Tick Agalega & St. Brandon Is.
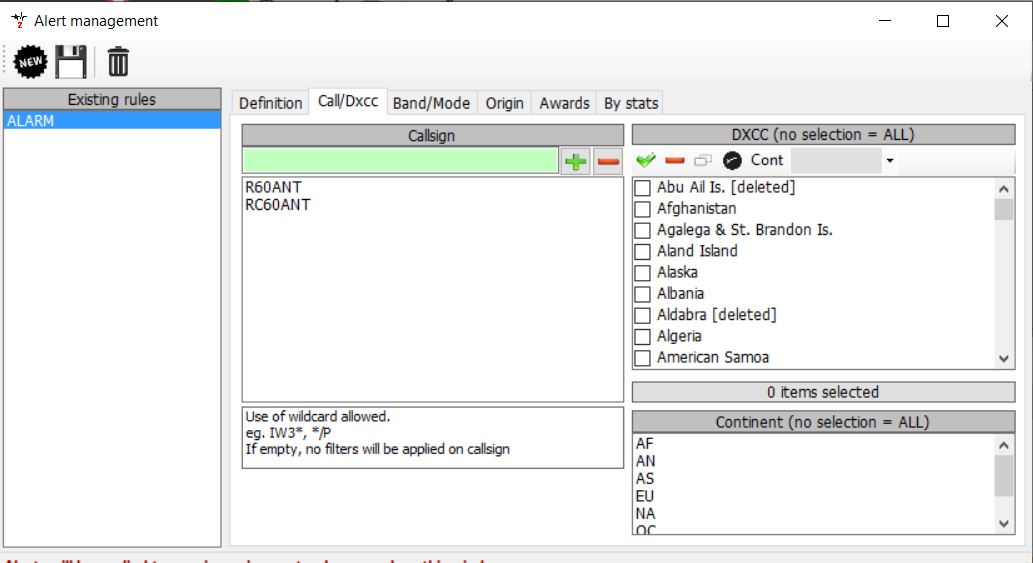Viewport: 1033px width, 563px height. [x=642, y=230]
